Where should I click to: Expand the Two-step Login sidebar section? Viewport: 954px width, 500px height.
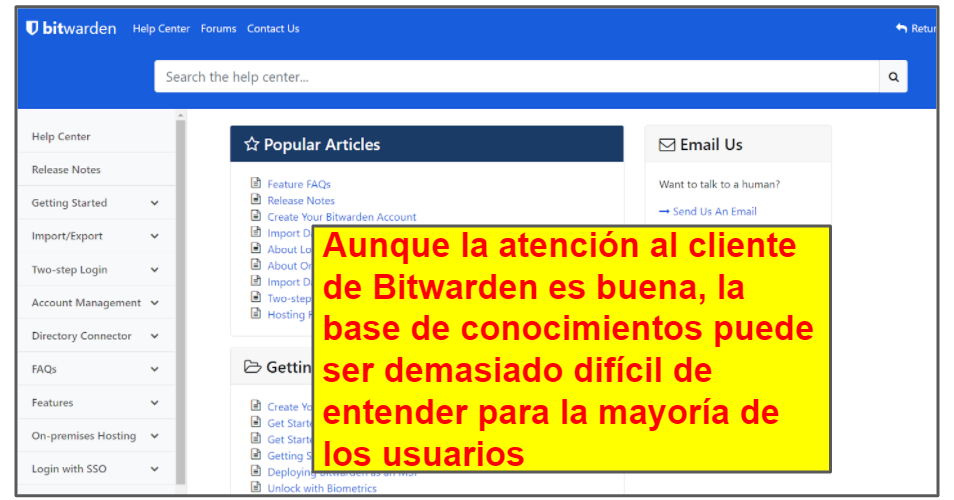coord(155,269)
